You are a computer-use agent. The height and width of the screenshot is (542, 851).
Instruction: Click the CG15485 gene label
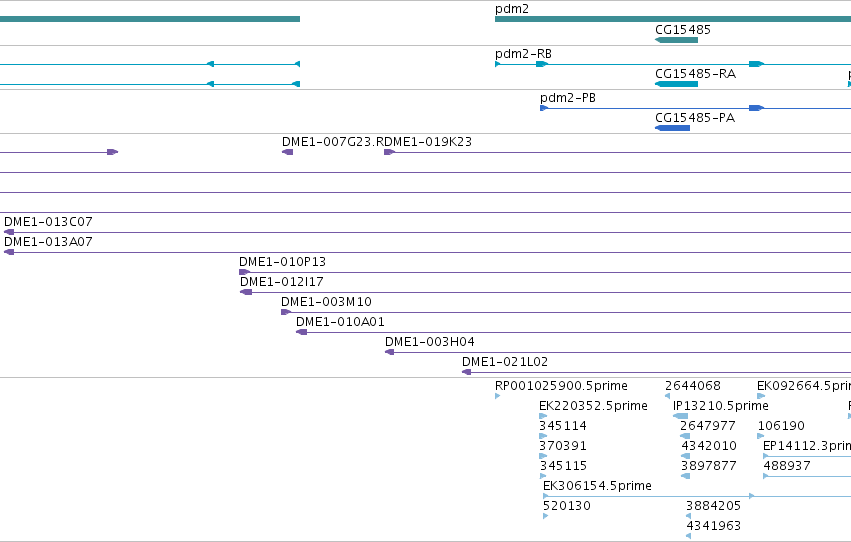683,29
